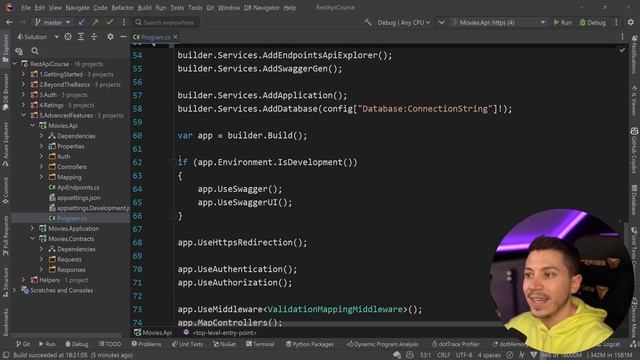Click the expand all icon in Solution panel

(x=81, y=37)
